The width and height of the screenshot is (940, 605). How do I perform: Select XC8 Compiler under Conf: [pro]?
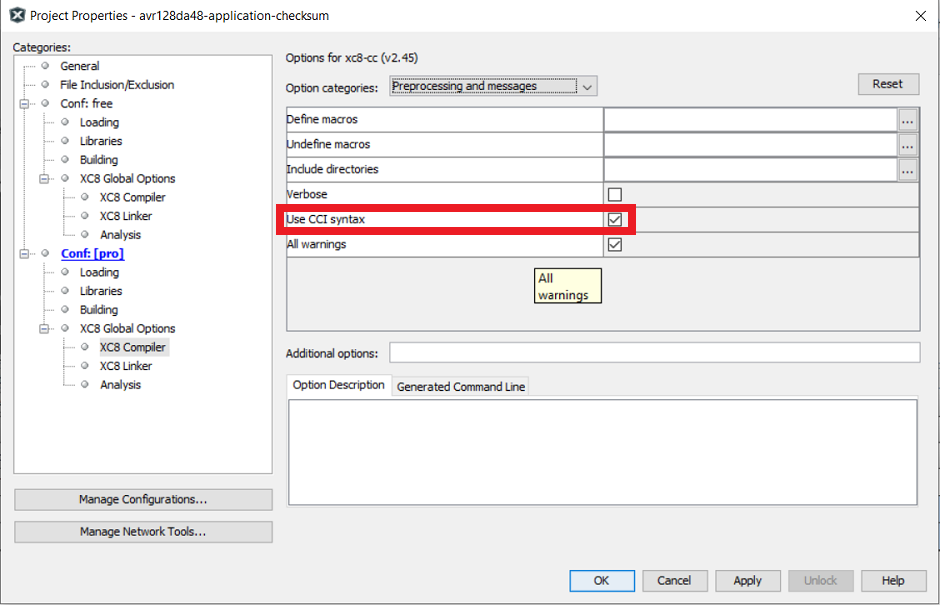point(132,347)
